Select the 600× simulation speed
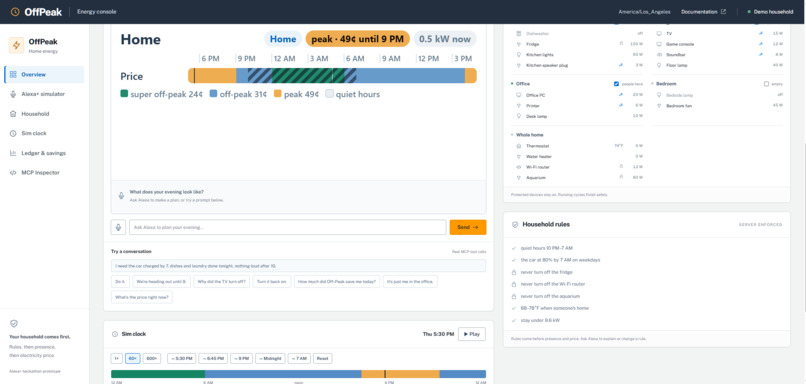This screenshot has height=384, width=806. click(152, 358)
